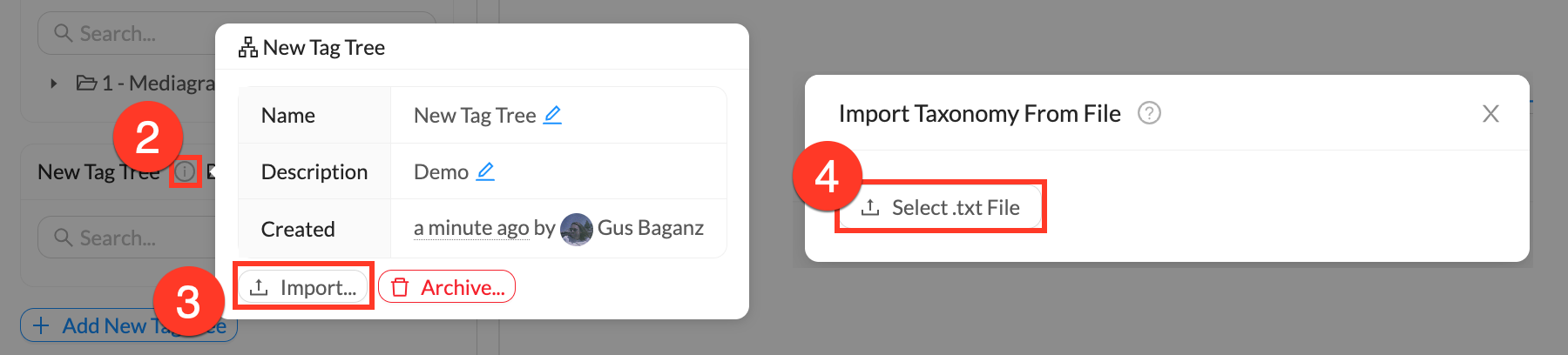Select the 1 - Mediagra folder item

[x=148, y=84]
